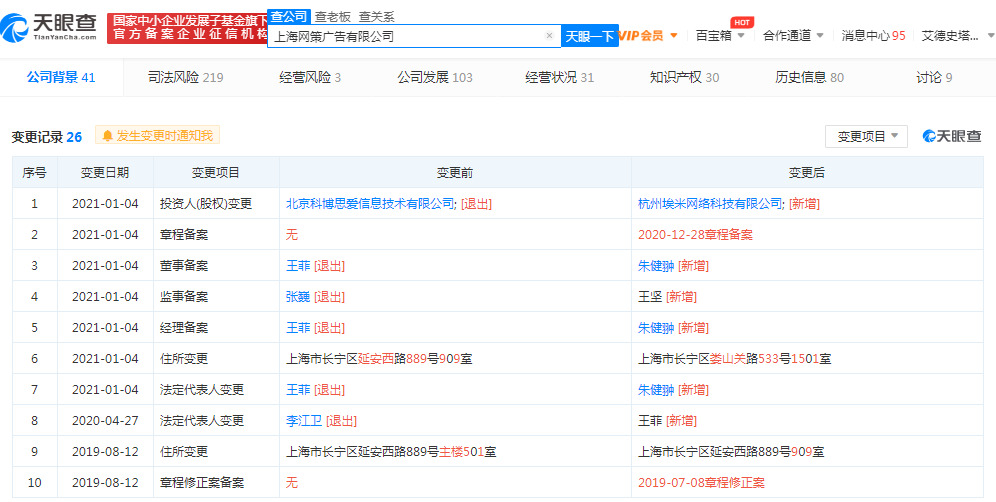Open 北京科博思爱信息技术有限公司 link

tap(370, 204)
